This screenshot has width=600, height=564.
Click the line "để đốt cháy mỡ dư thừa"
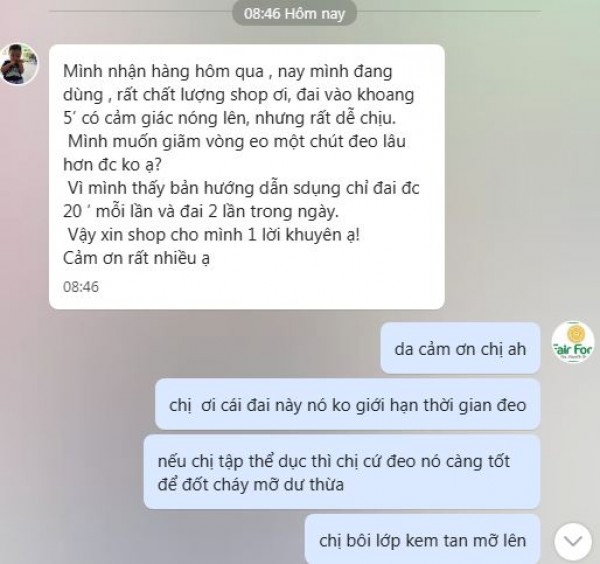[251, 484]
